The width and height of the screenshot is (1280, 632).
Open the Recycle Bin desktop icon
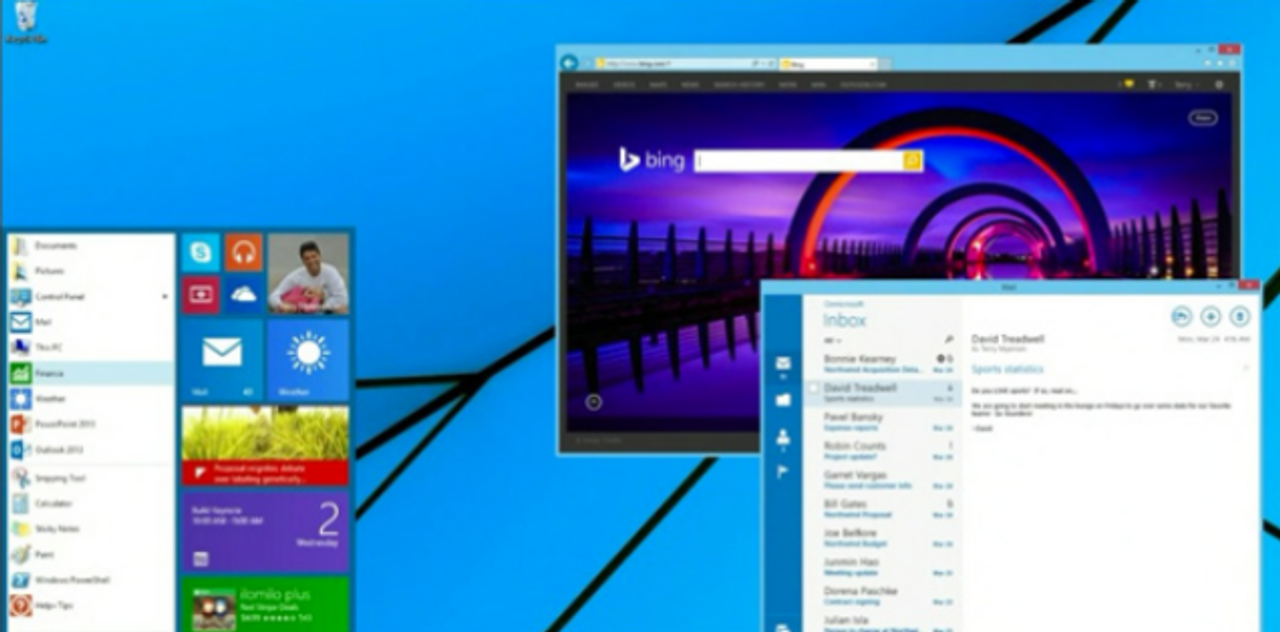25,22
